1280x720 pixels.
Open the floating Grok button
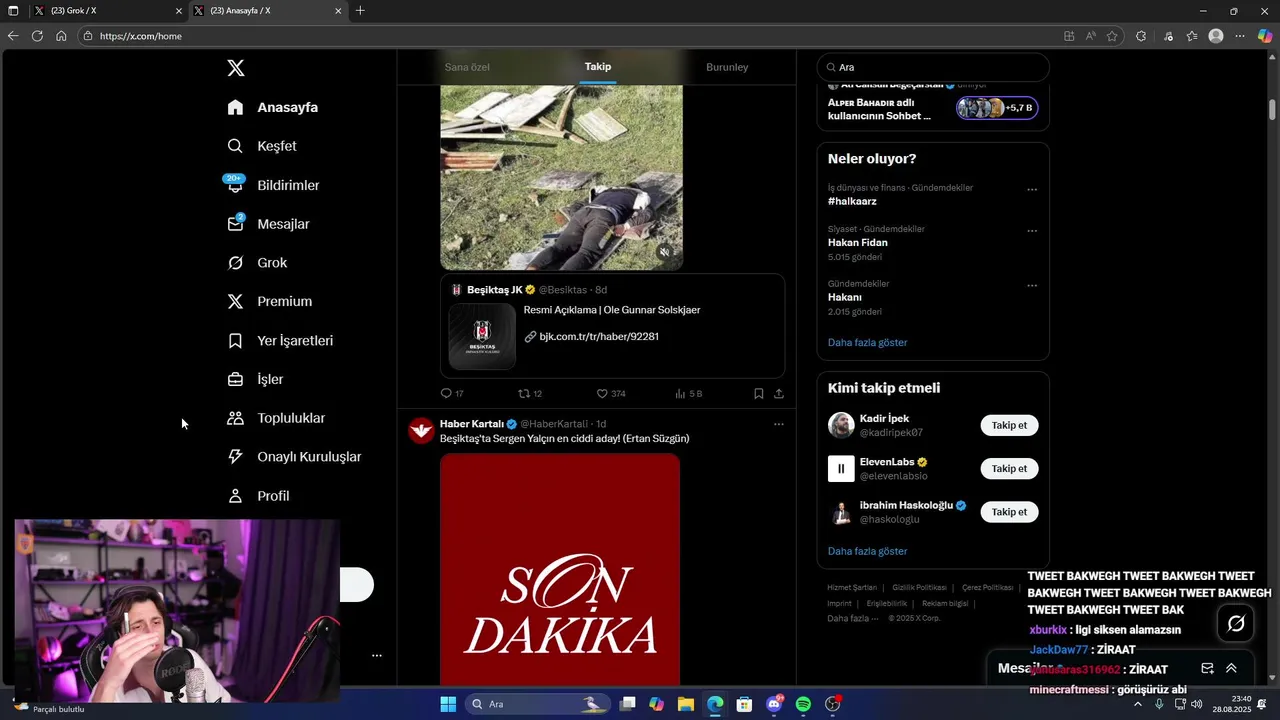point(1236,624)
